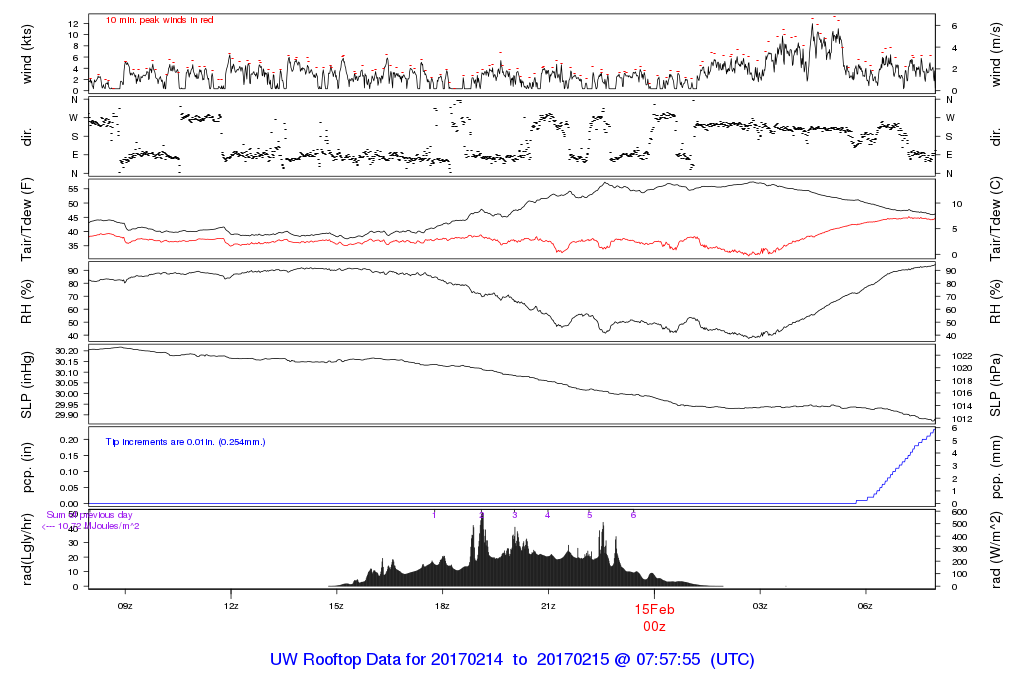Click the "Tair/Tdew (C)" axis label
Screen dimensions: 1024x700
(x=995, y=219)
